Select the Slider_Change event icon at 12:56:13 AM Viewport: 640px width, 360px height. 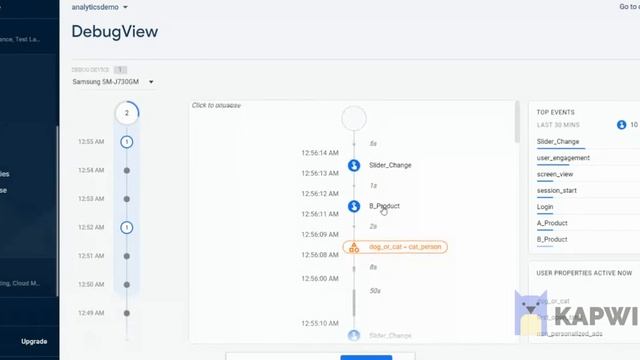pyautogui.click(x=354, y=165)
